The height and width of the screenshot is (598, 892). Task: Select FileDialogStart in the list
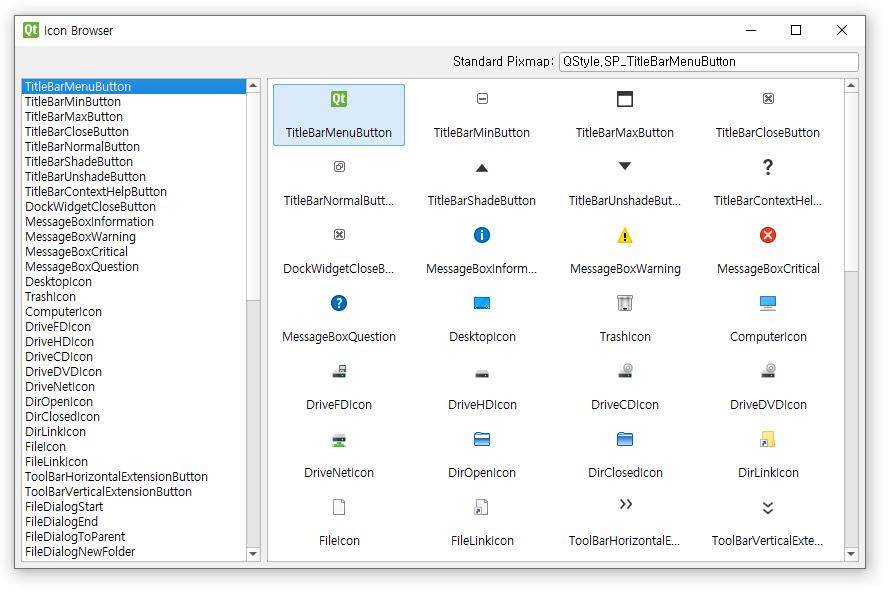click(x=63, y=506)
